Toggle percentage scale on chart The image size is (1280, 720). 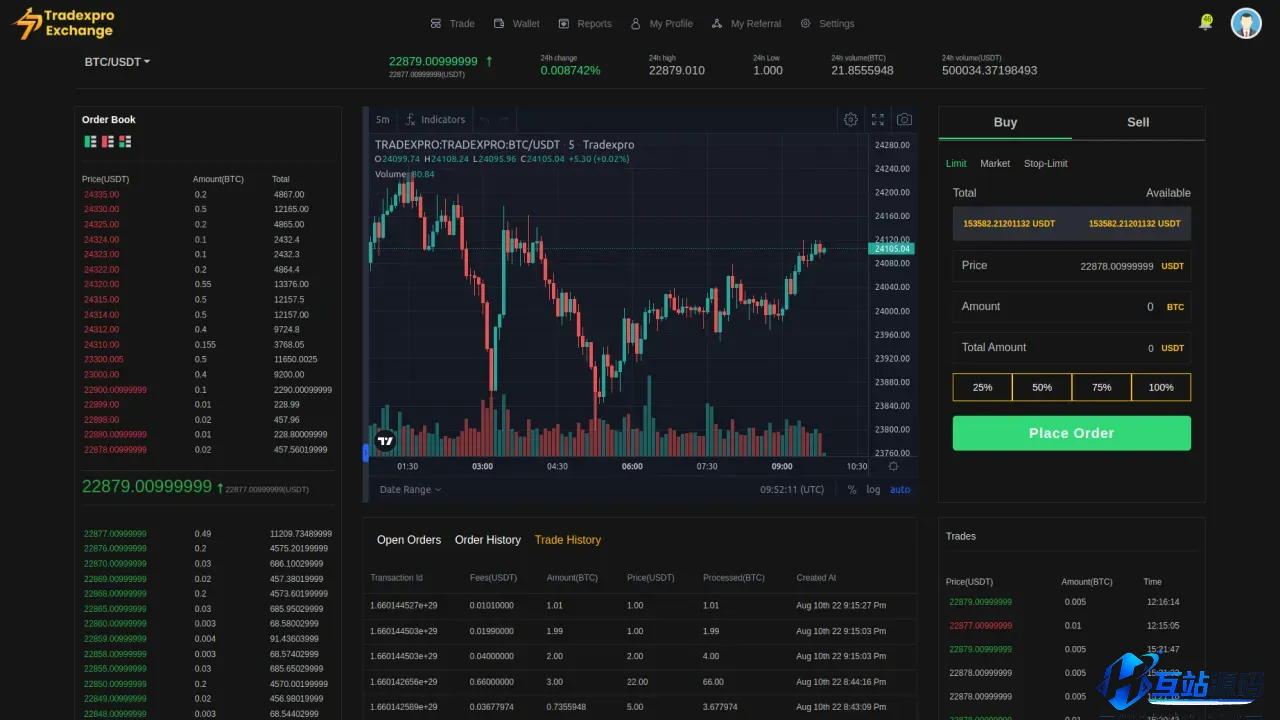pos(852,489)
